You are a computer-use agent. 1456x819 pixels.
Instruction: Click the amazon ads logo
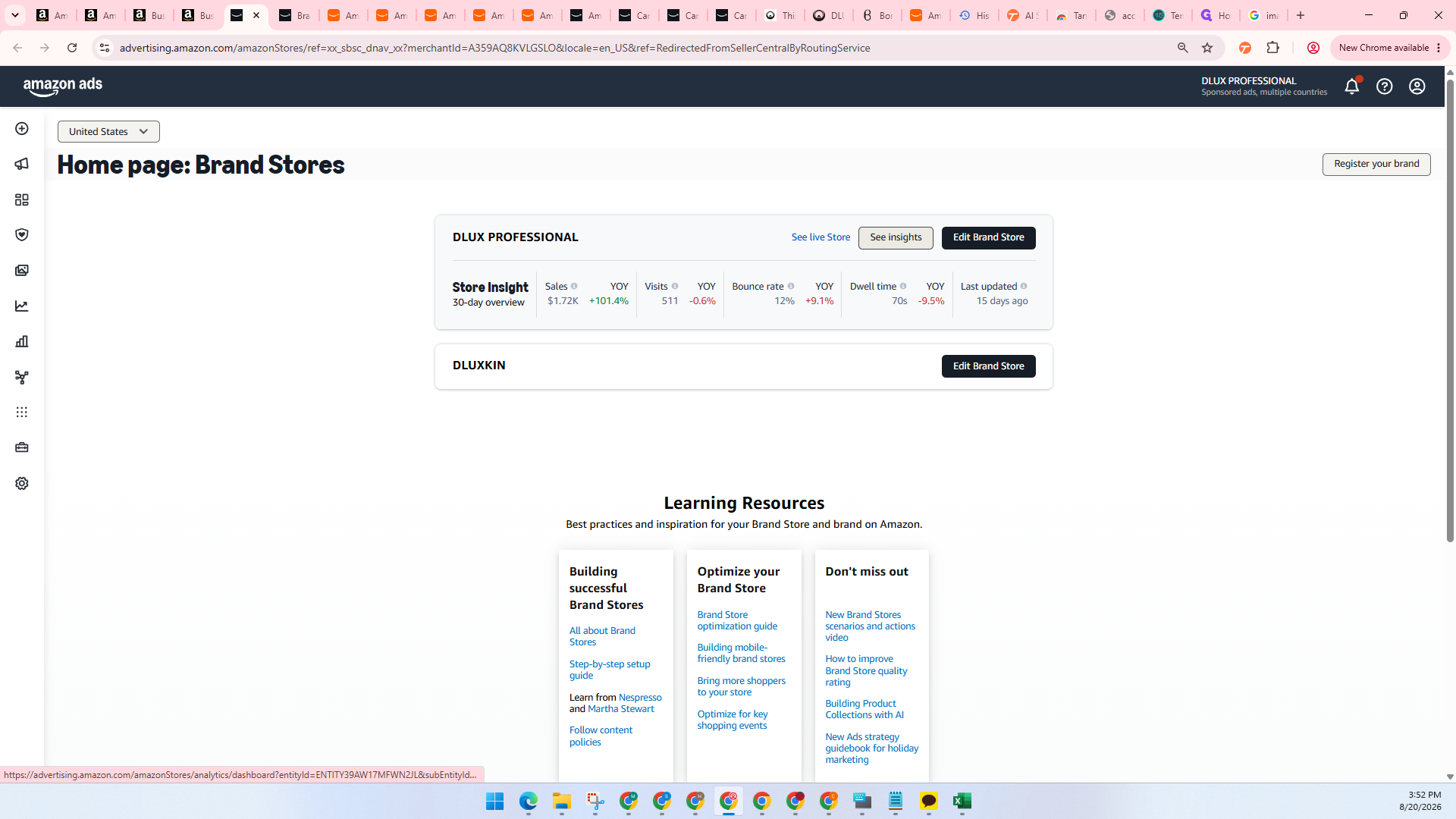point(63,86)
